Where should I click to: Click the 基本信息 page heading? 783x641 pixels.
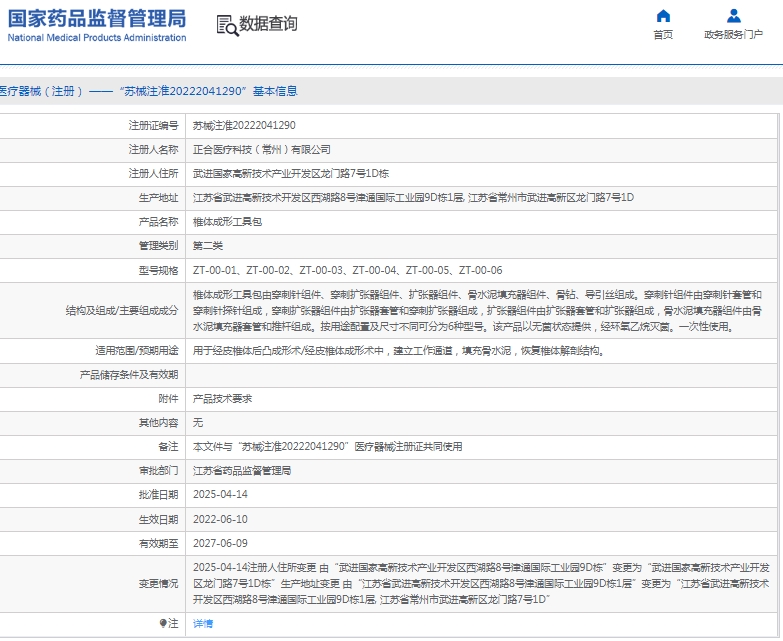click(x=275, y=91)
